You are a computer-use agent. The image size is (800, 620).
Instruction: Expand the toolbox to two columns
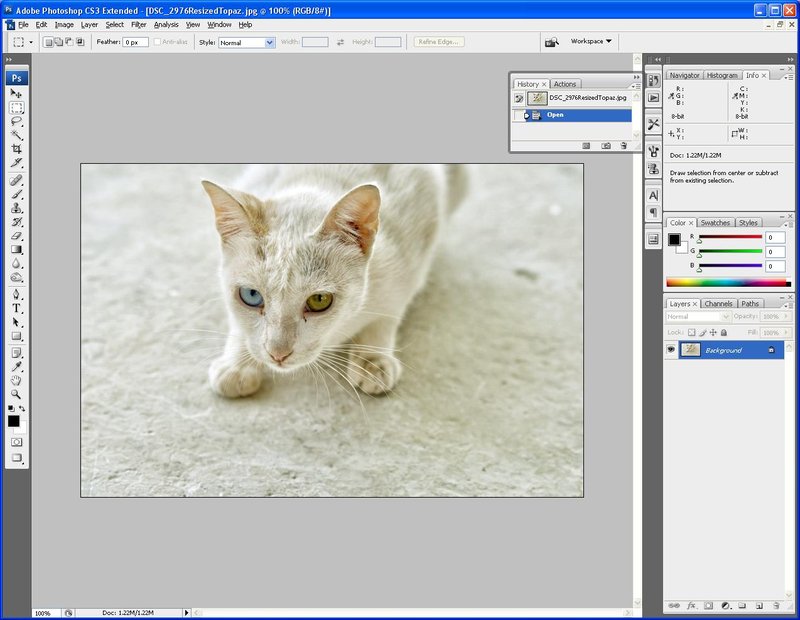[x=9, y=60]
